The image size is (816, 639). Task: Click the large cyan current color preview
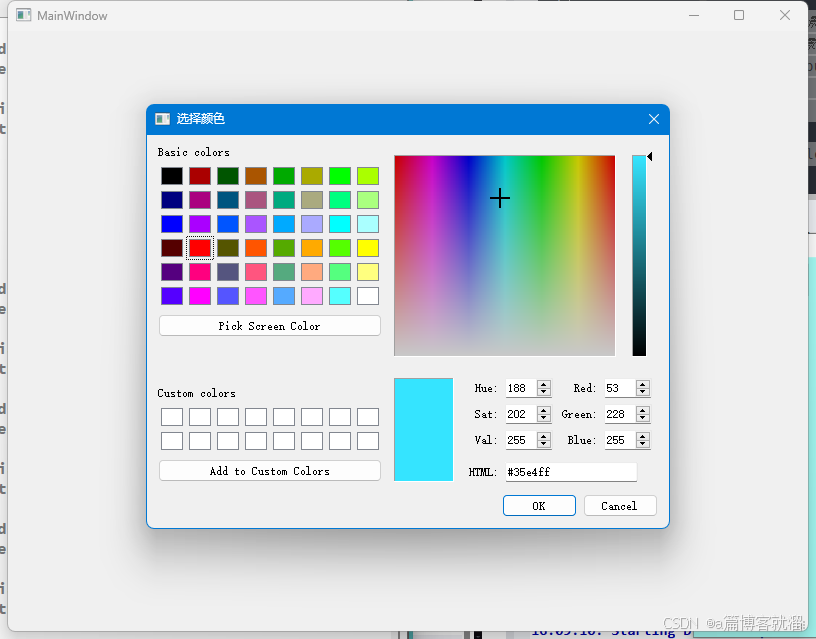(x=424, y=430)
